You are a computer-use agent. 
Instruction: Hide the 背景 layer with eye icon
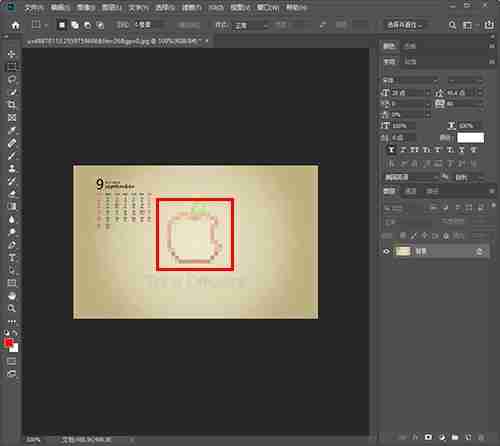(x=387, y=251)
